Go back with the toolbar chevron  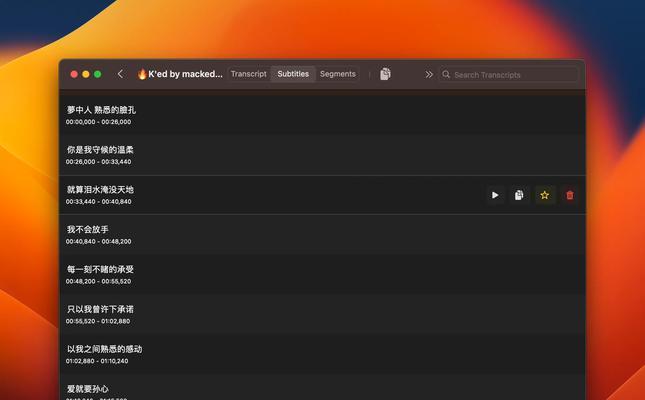pos(120,74)
